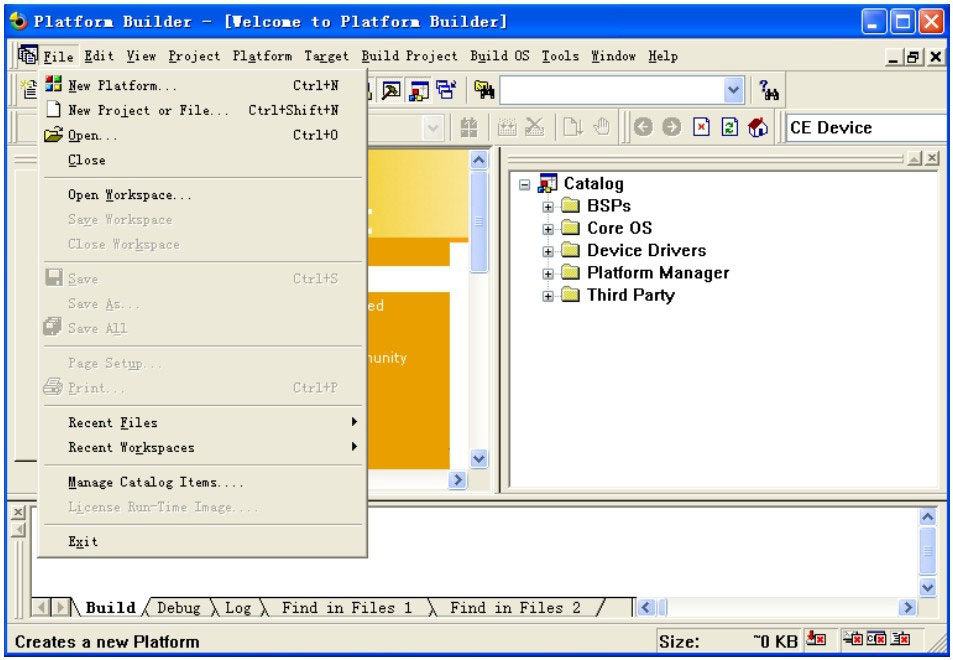Viewport: 953px width, 660px height.
Task: Click the catalog view toolbar icon
Action: [419, 91]
